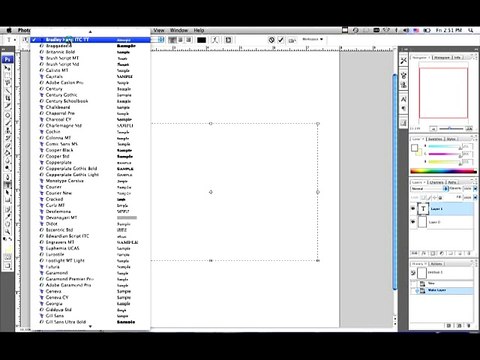480x360 pixels.
Task: Select the Blur tool
Action: (x=7, y=161)
